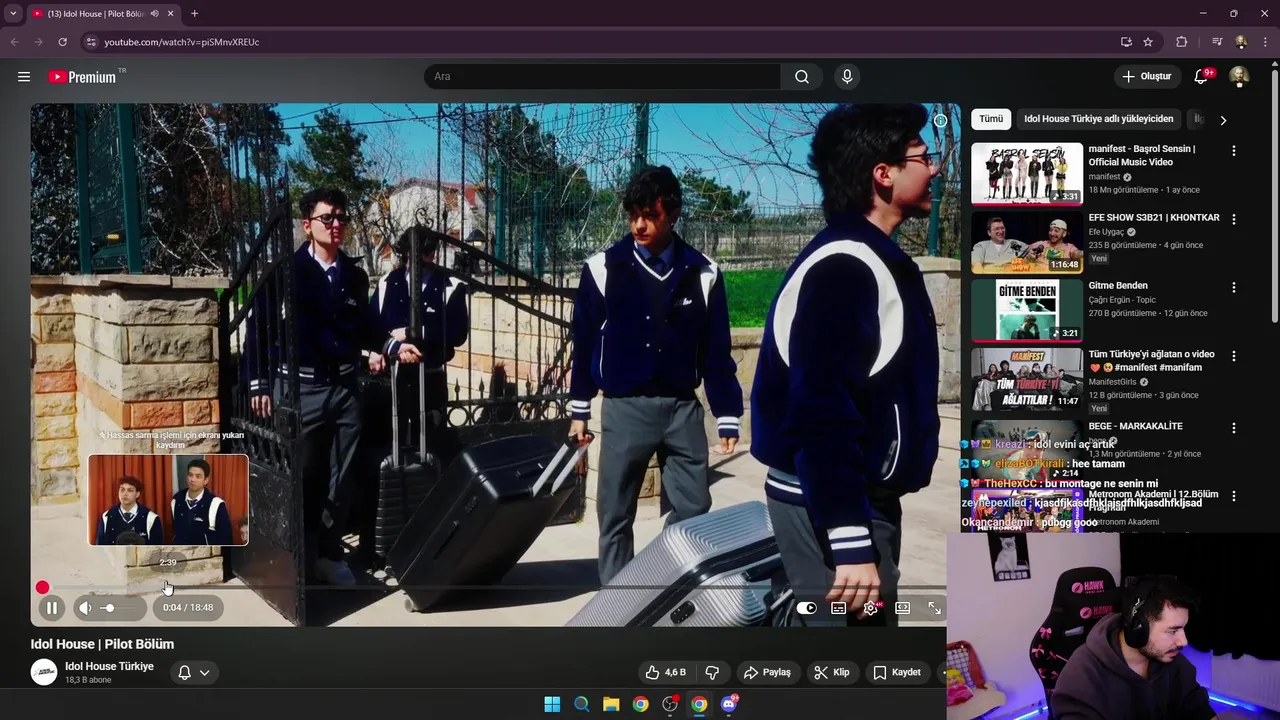Click the red playhead scrubber dot
This screenshot has width=1280, height=720.
click(42, 587)
